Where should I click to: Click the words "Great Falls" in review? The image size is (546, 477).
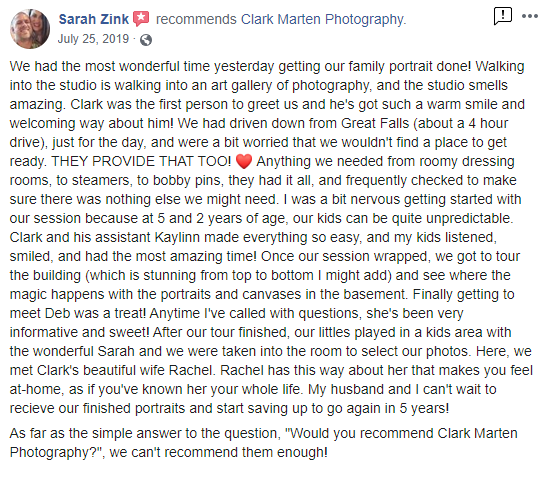(x=375, y=123)
